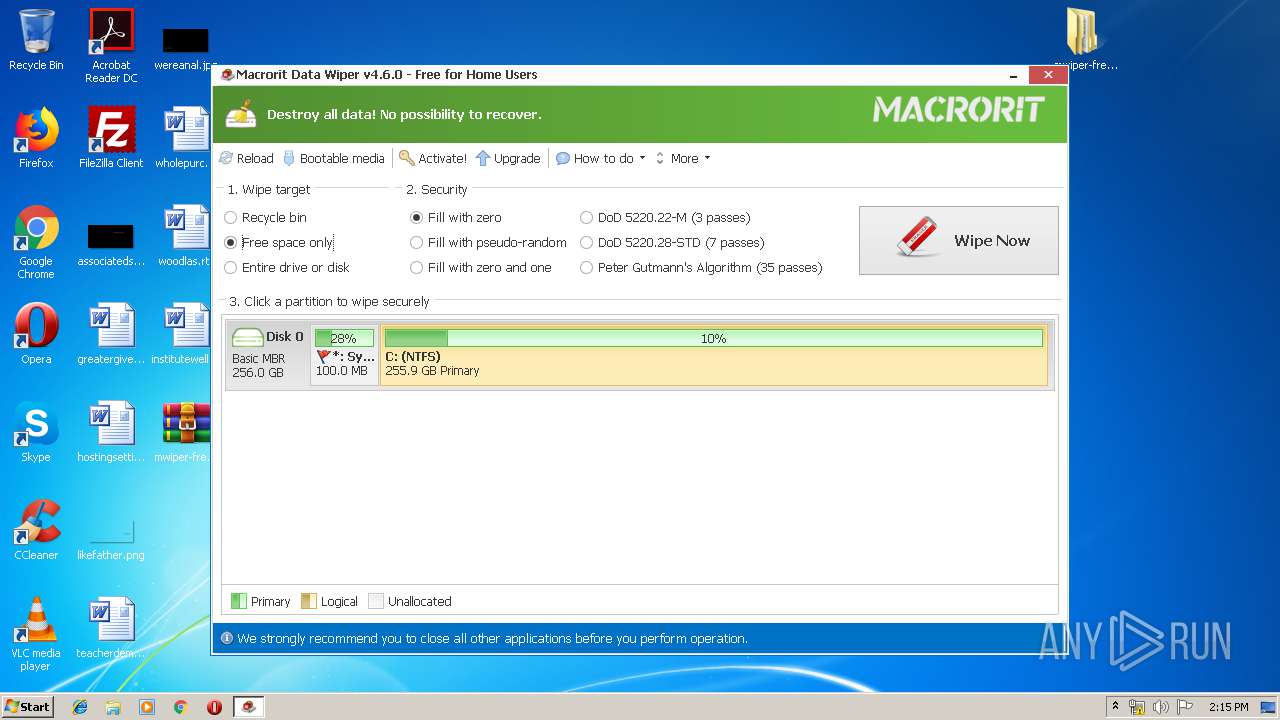Open Acrobat Reader DC desktop shortcut
The width and height of the screenshot is (1280, 720).
111,46
